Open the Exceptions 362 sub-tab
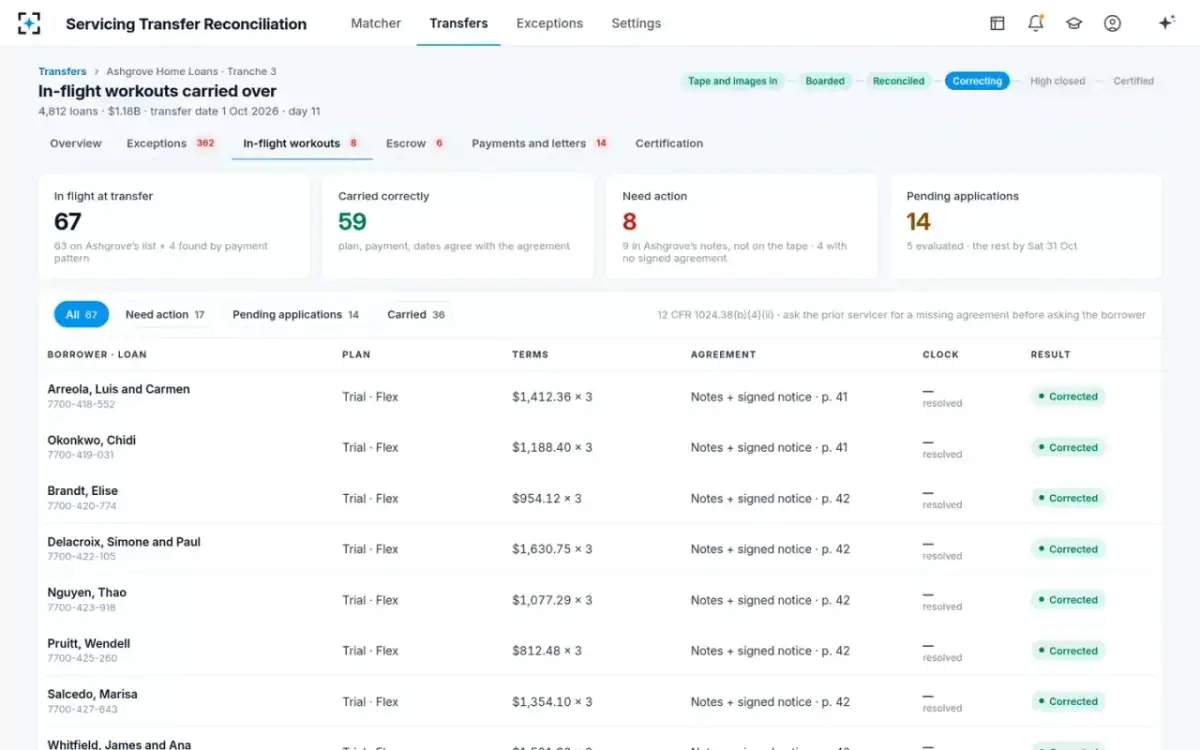This screenshot has height=750, width=1200. coord(171,143)
